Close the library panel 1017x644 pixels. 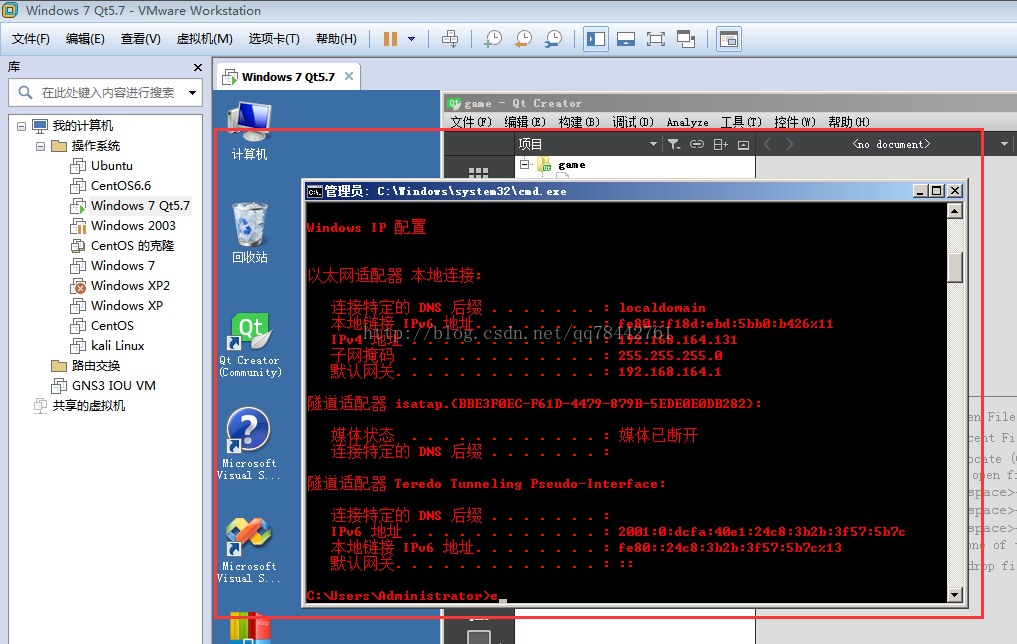(198, 67)
